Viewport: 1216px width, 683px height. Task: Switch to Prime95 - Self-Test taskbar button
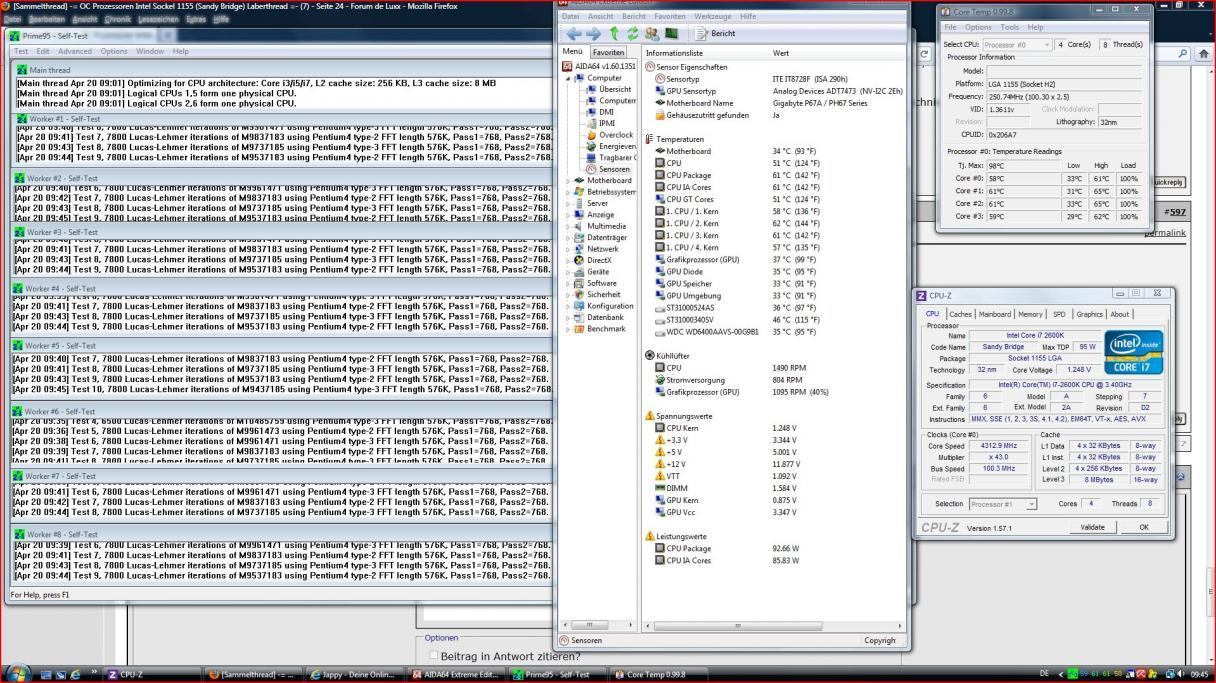pyautogui.click(x=558, y=675)
